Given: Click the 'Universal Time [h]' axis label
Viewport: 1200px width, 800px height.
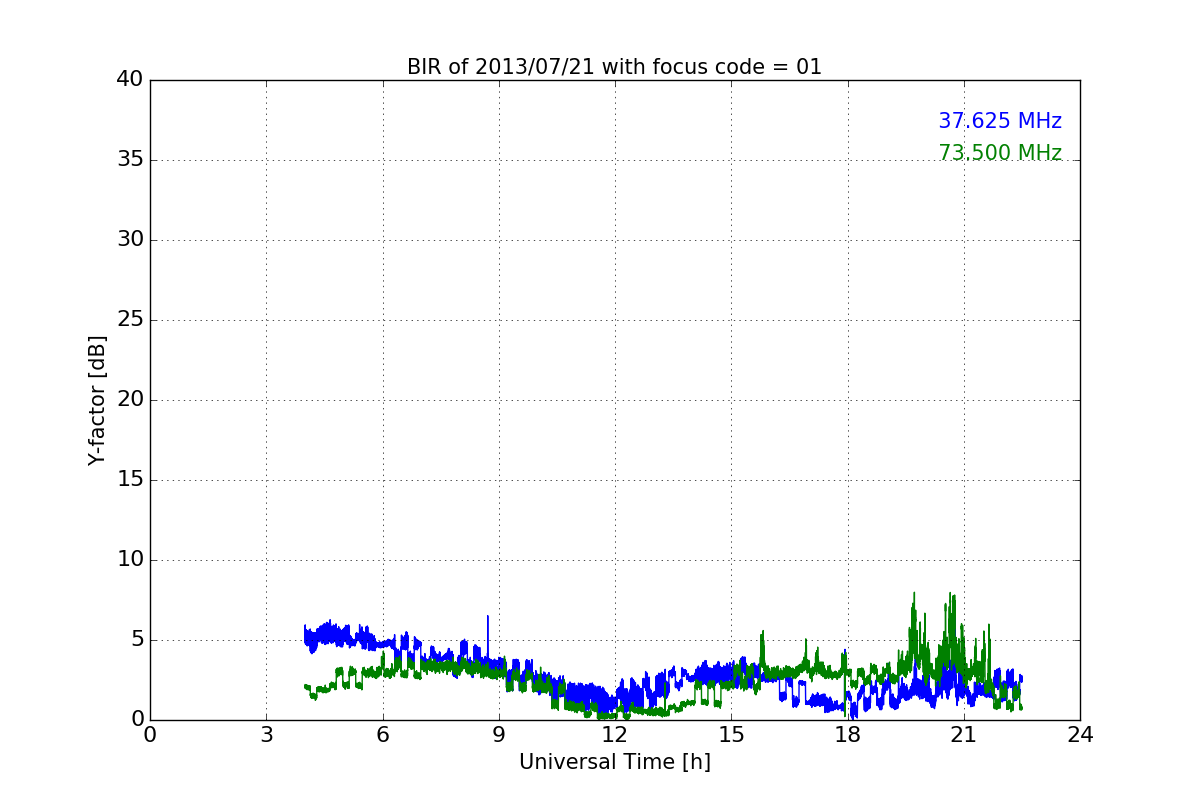Looking at the screenshot, I should coord(614,762).
